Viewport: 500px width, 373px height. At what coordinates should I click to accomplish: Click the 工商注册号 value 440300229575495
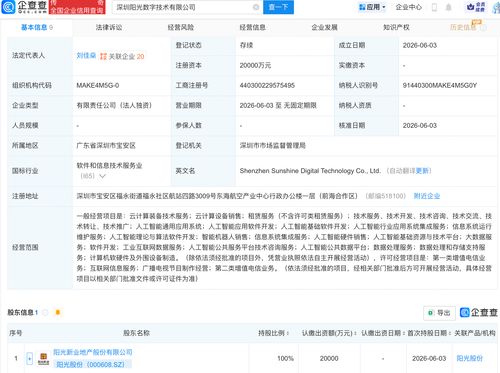coord(267,85)
